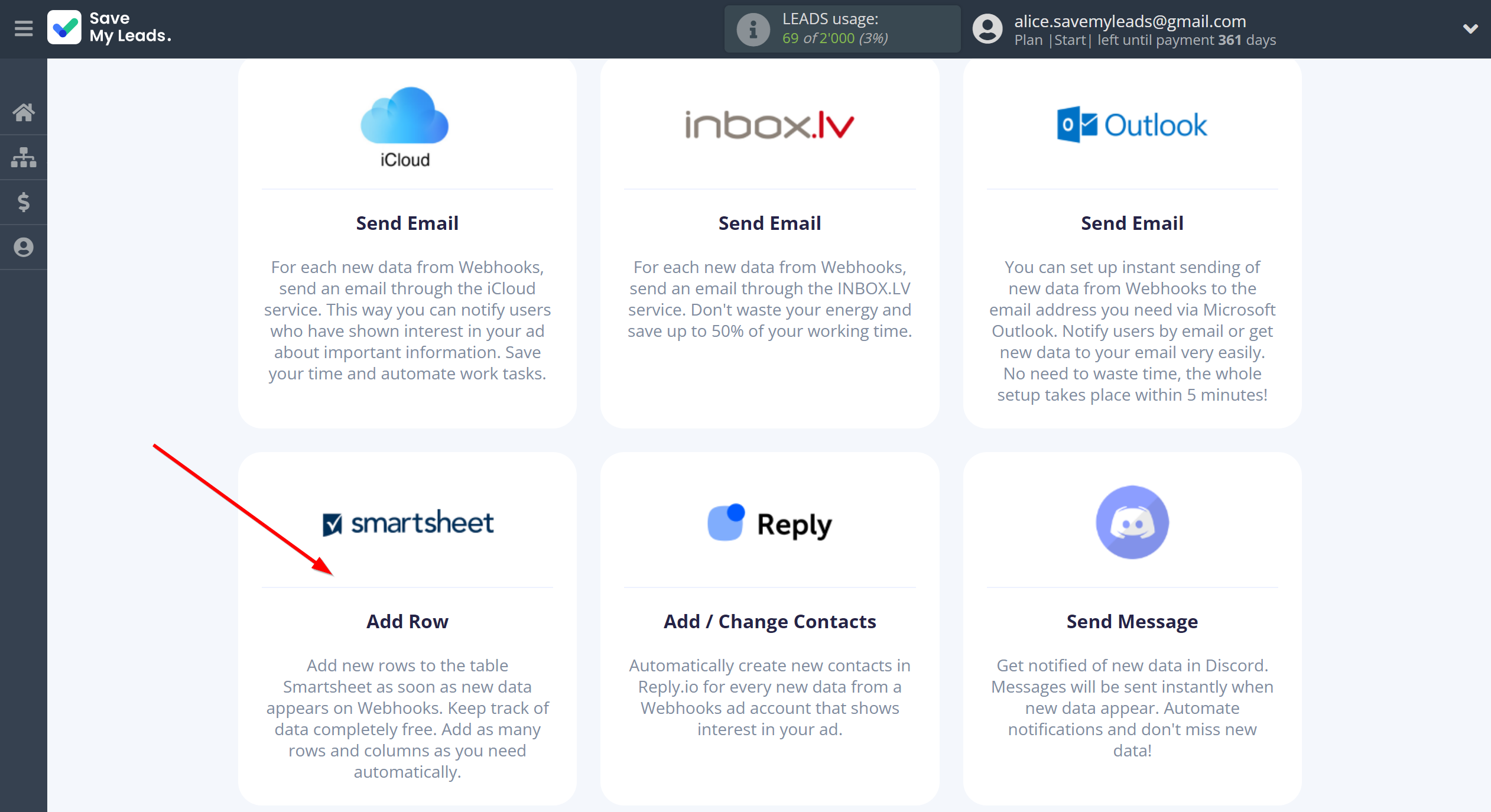The image size is (1491, 812).
Task: Click the inbox.lv Send Email card
Action: point(769,239)
